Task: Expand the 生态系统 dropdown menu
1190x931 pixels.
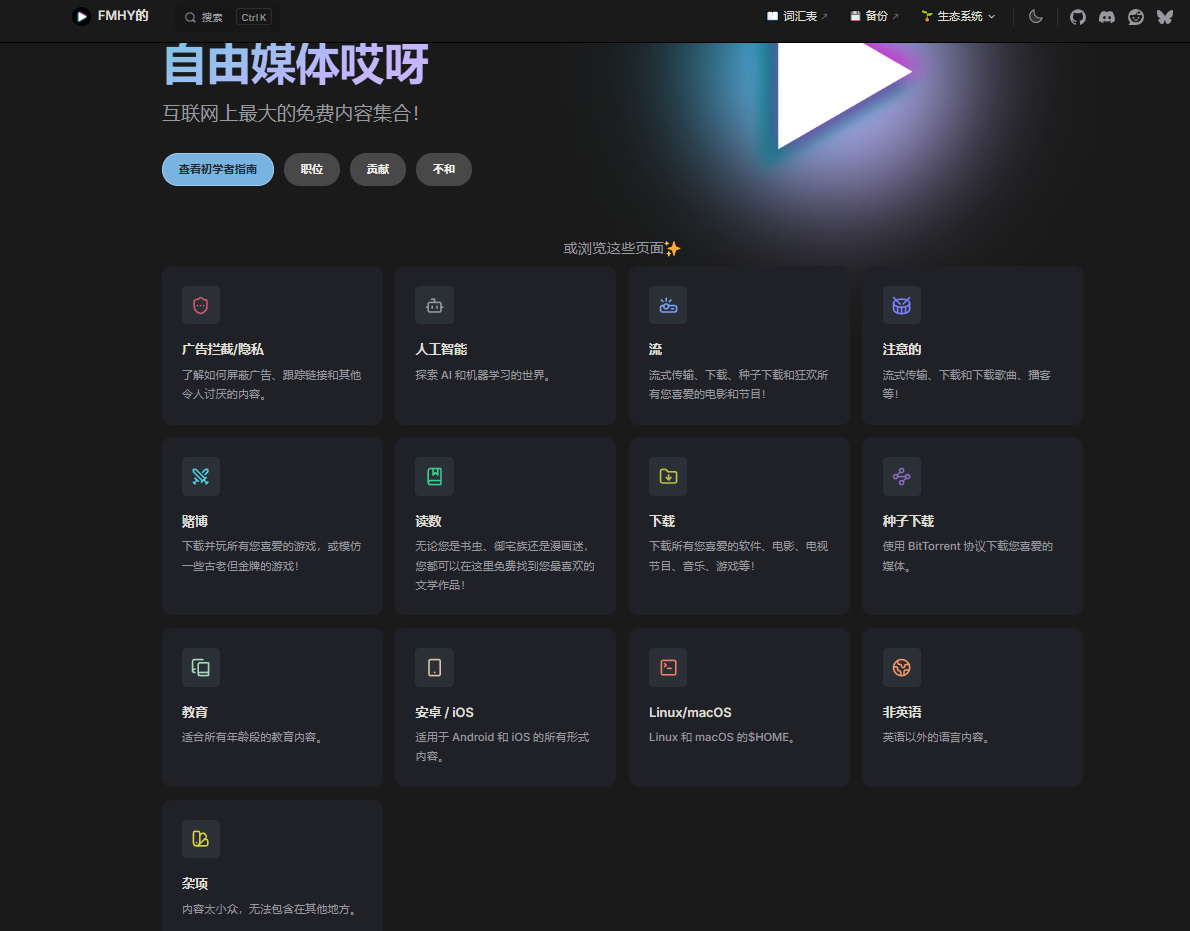Action: point(958,16)
